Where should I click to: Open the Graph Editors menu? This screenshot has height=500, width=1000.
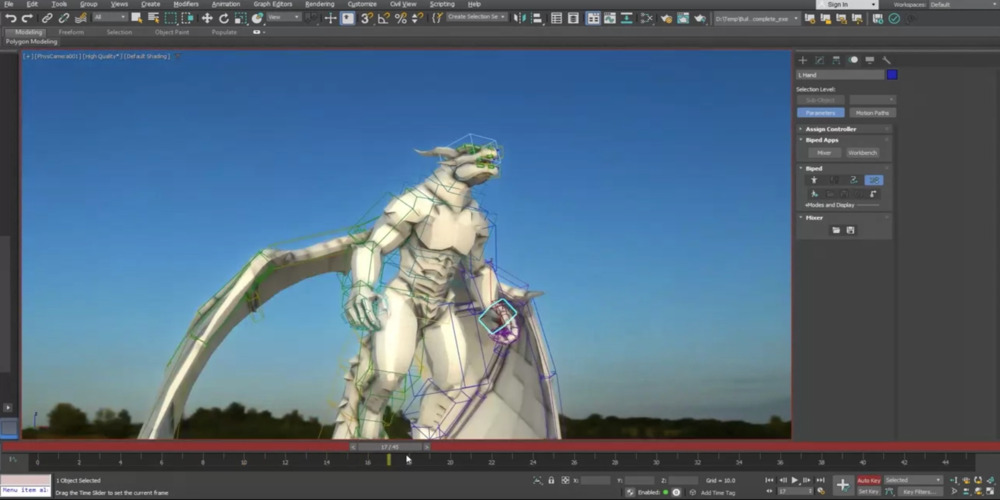pyautogui.click(x=273, y=4)
